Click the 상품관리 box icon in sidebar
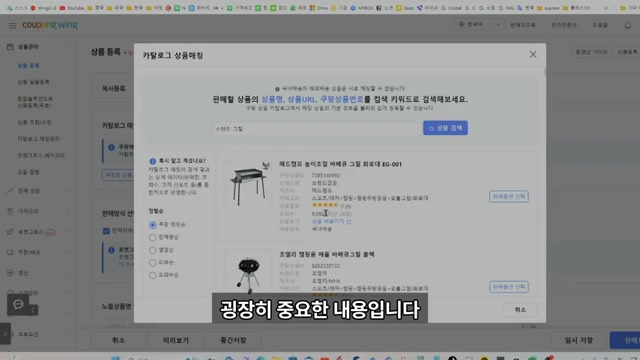This screenshot has height=360, width=640. pyautogui.click(x=10, y=47)
